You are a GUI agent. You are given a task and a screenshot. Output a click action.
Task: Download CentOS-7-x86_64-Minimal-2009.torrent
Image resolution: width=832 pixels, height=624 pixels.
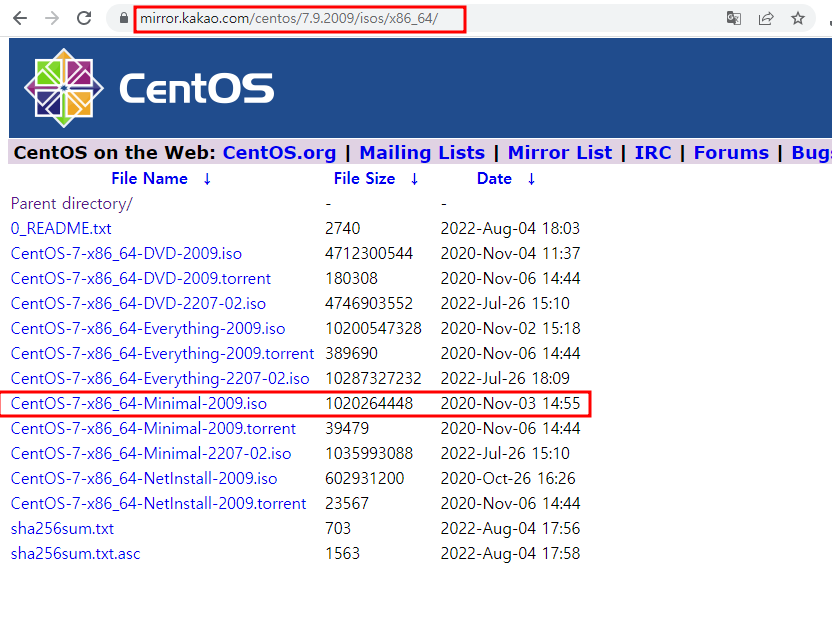point(153,428)
